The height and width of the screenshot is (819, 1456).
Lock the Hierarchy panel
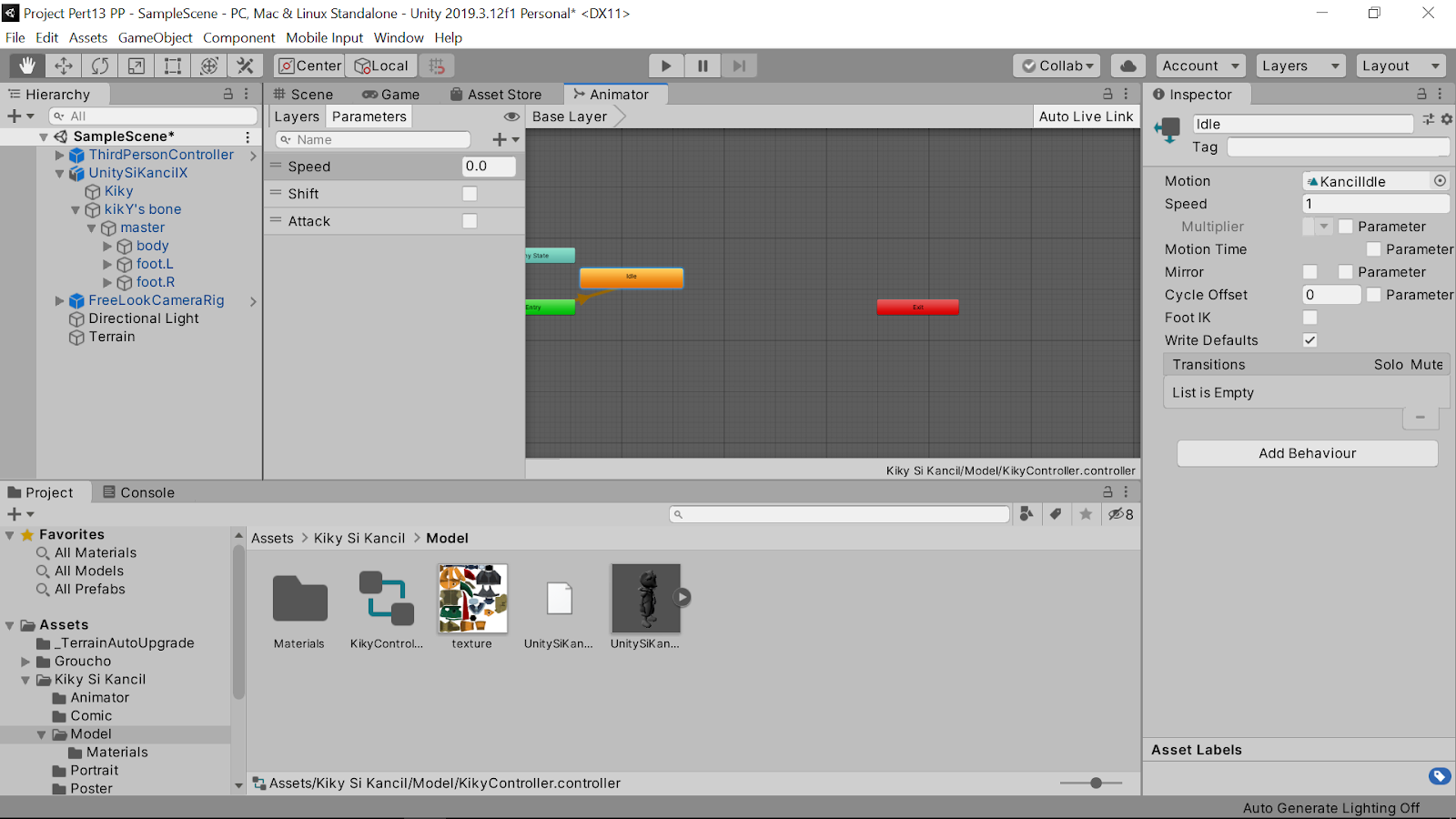point(228,94)
